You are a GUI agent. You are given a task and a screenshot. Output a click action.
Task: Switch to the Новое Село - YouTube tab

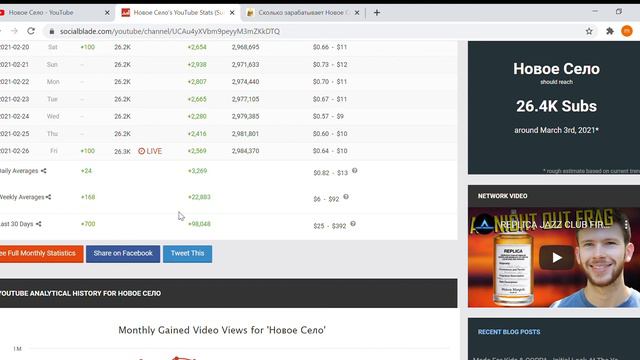(x=53, y=13)
